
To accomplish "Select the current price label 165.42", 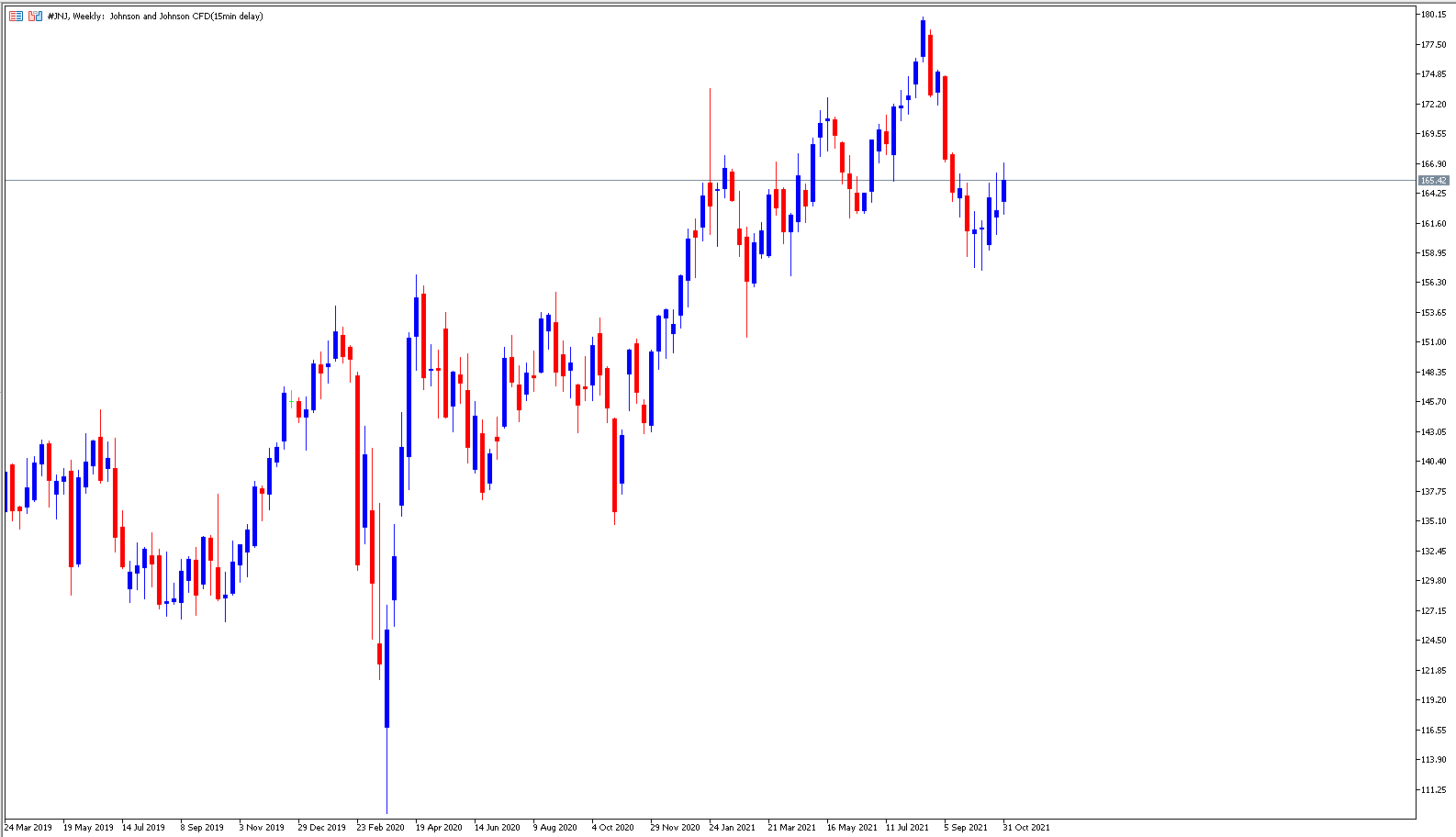I will click(x=1433, y=180).
